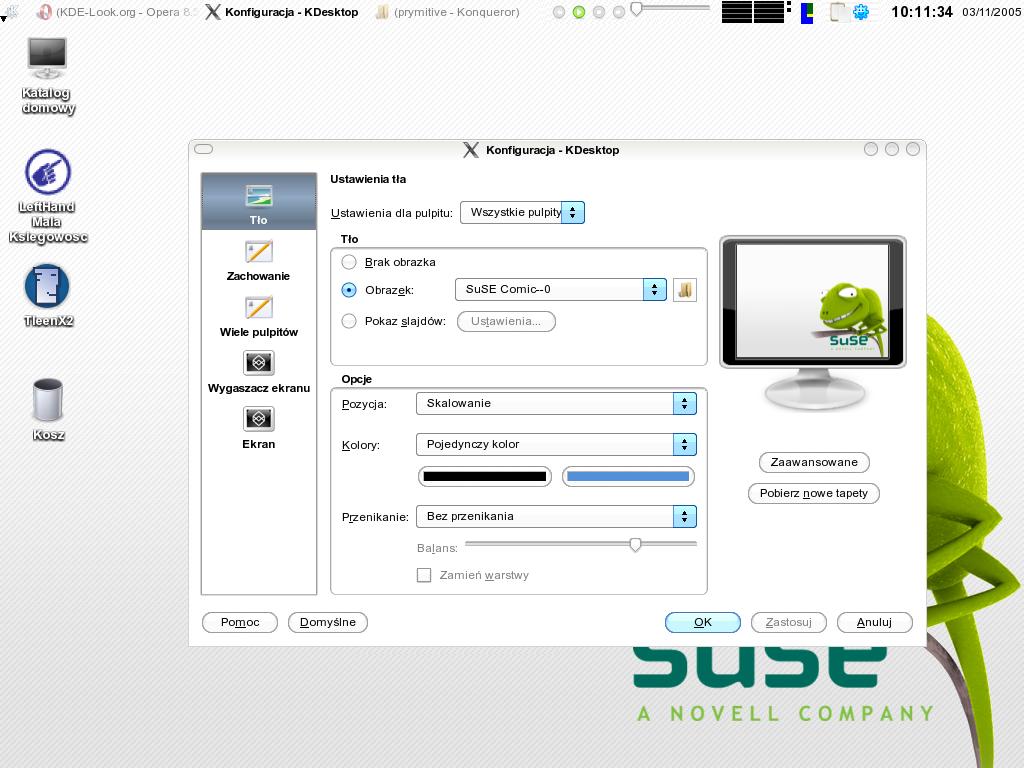Image resolution: width=1024 pixels, height=768 pixels.
Task: Click green play button in panel
Action: [579, 12]
